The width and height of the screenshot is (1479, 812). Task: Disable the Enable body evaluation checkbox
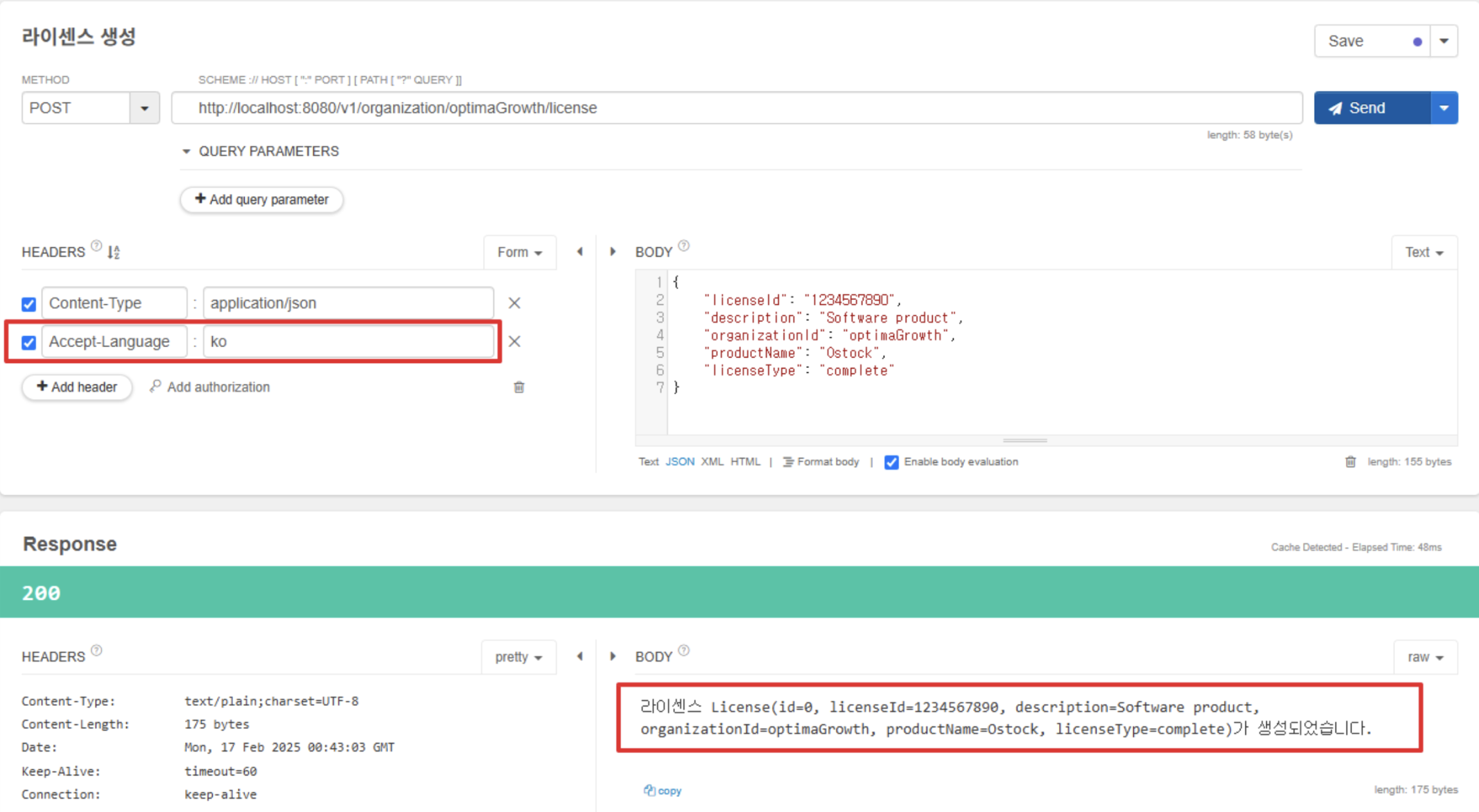[891, 462]
